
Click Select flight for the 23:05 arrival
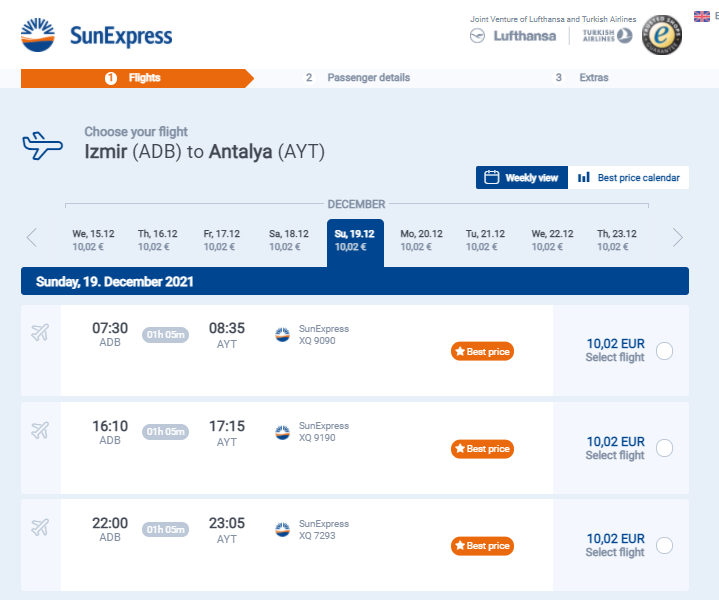point(615,552)
